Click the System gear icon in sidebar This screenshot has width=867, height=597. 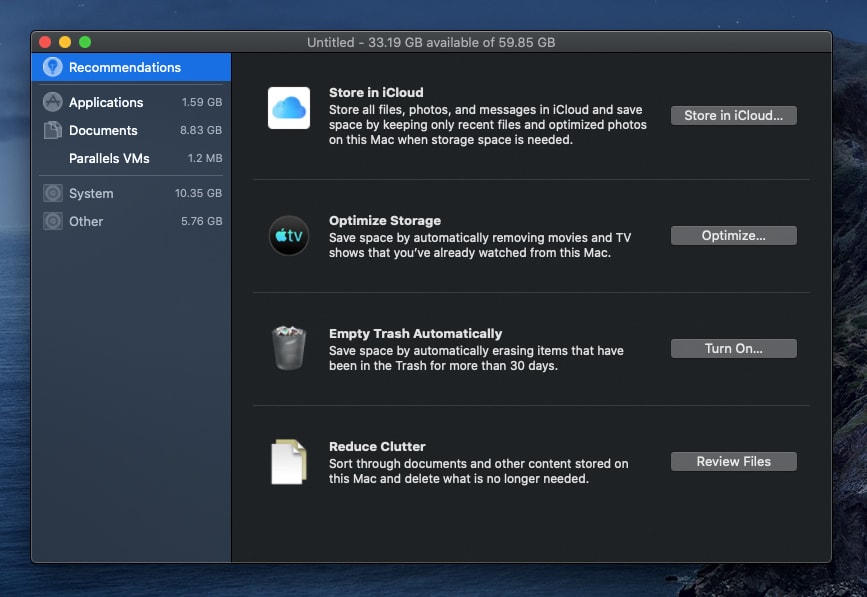(52, 193)
